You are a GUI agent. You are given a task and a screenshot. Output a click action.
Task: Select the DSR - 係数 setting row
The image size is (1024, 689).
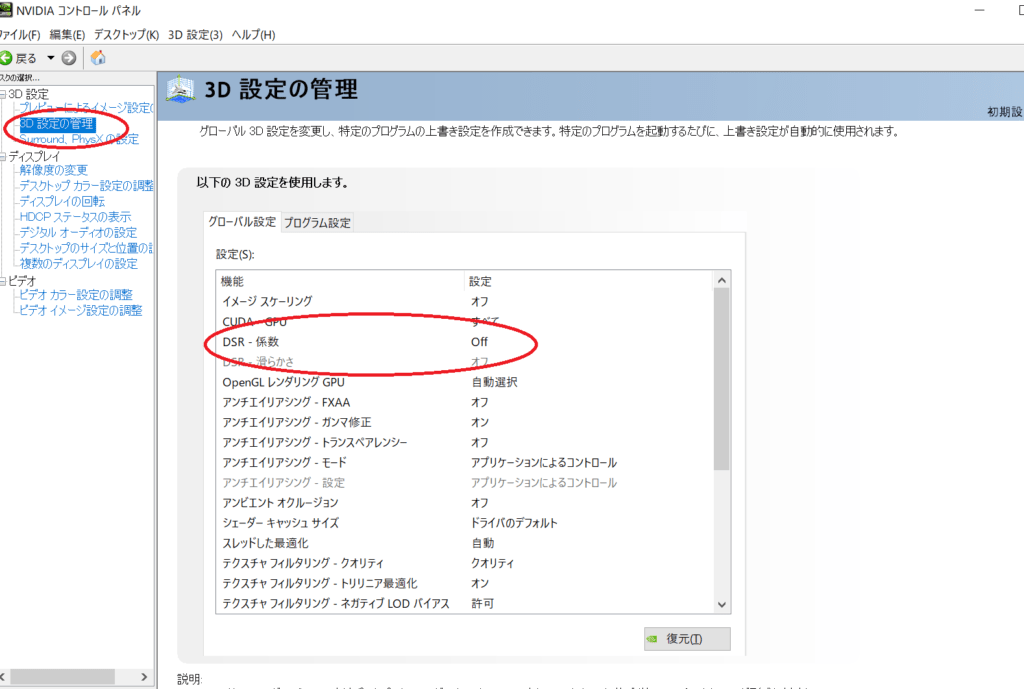click(464, 342)
